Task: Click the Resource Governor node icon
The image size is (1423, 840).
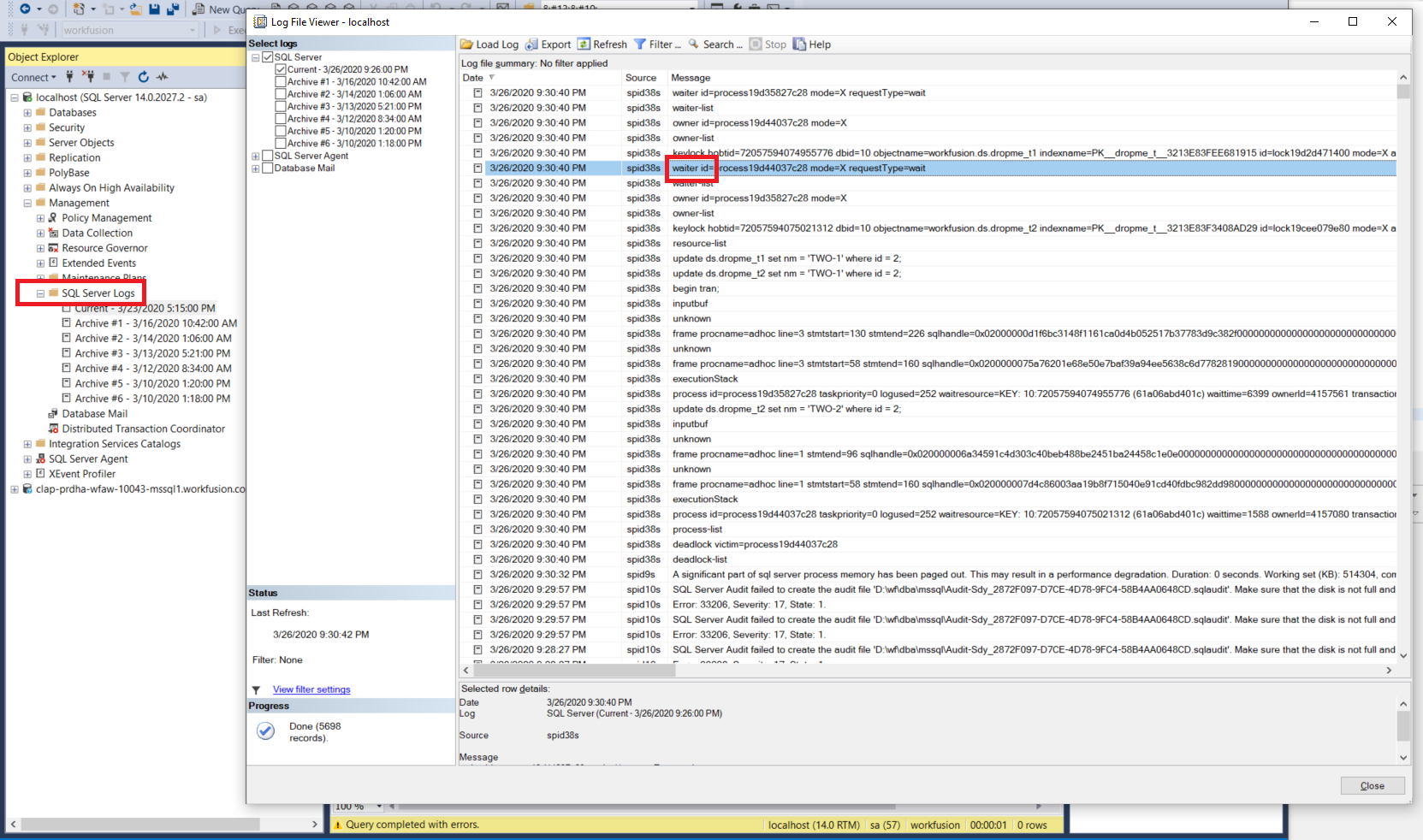Action: click(53, 248)
